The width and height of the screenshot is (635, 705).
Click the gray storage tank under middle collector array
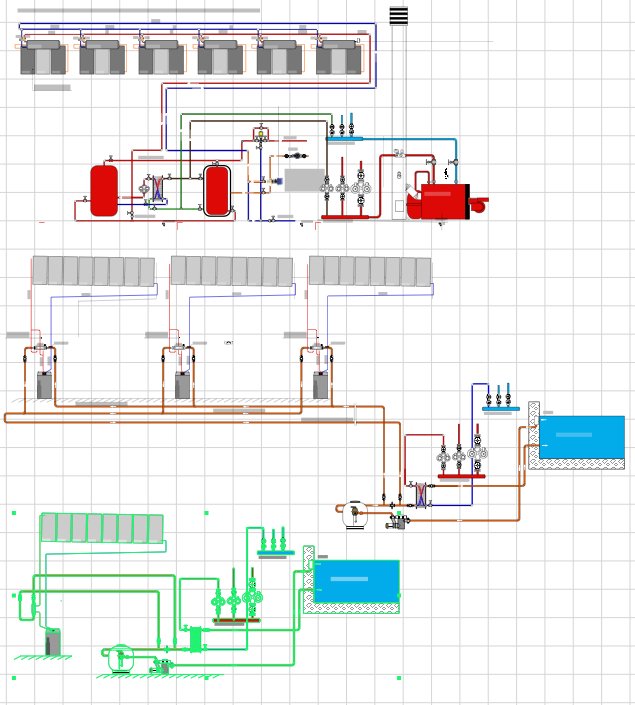pyautogui.click(x=182, y=385)
